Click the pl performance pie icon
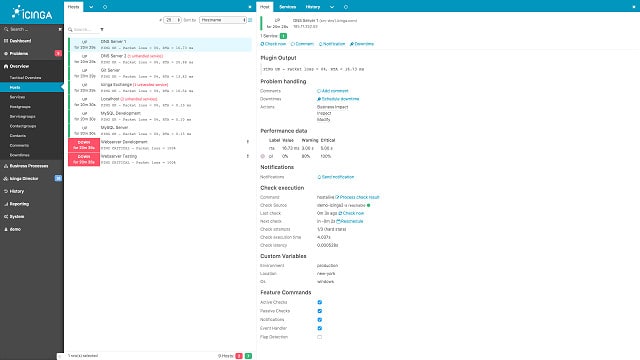This screenshot has height=360, width=640. (x=262, y=156)
